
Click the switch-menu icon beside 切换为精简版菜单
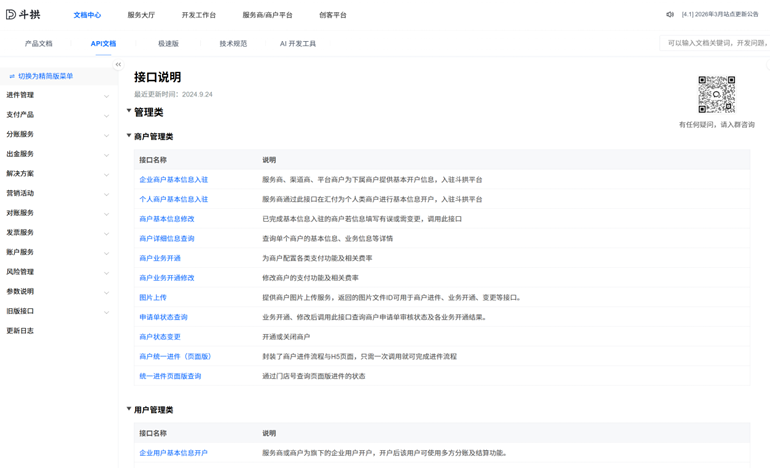(x=12, y=76)
